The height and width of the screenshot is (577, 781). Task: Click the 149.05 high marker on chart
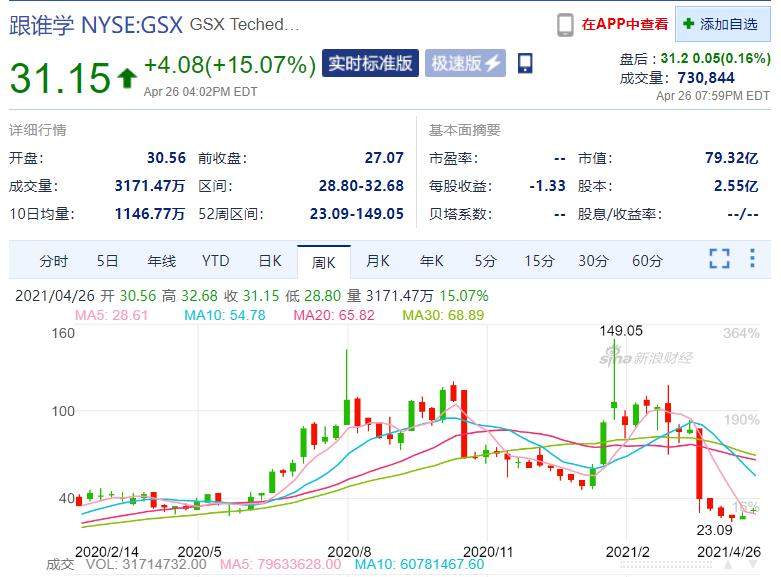[x=621, y=331]
